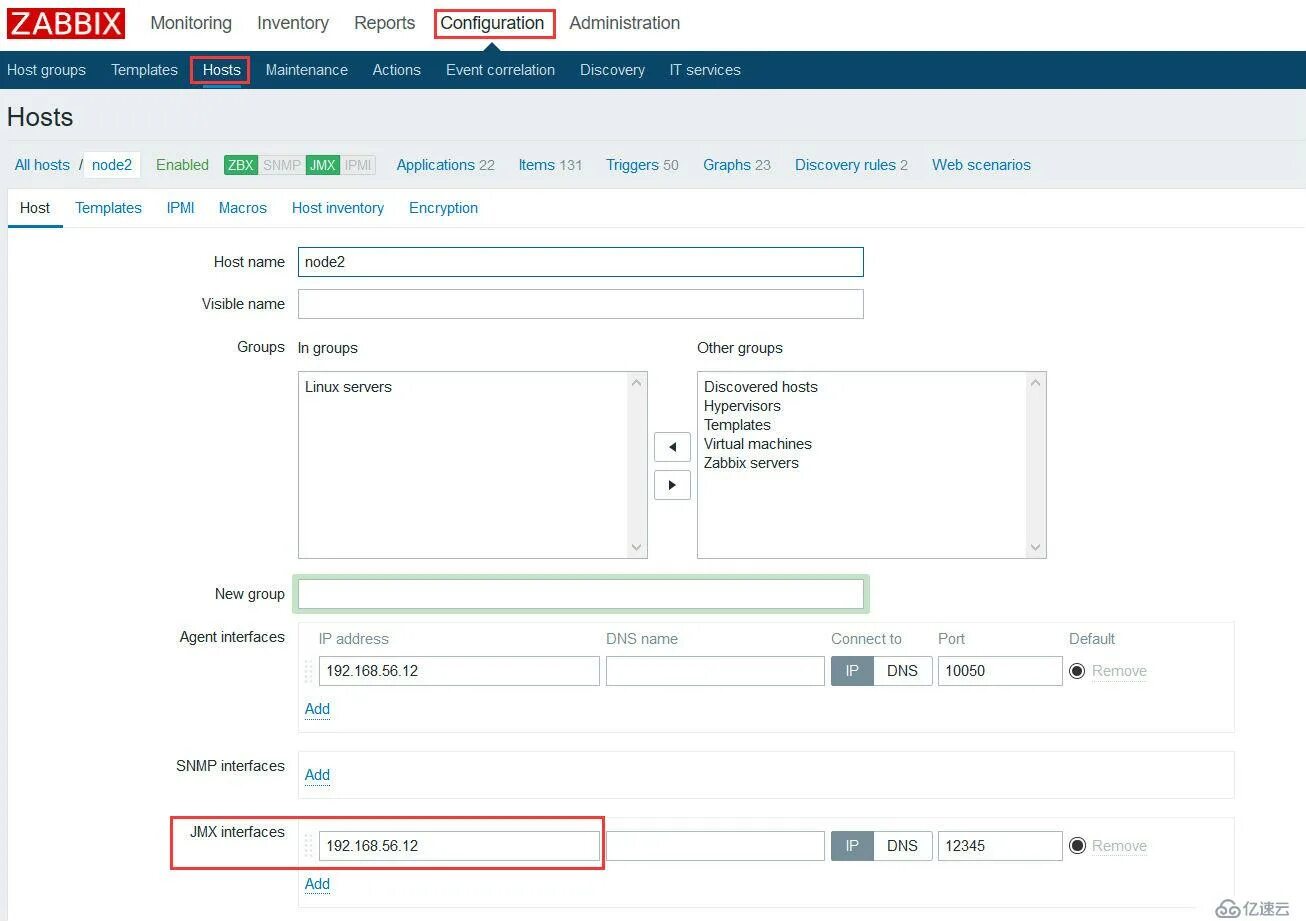The width and height of the screenshot is (1306, 921).
Task: Open the Administration menu
Action: click(x=625, y=23)
